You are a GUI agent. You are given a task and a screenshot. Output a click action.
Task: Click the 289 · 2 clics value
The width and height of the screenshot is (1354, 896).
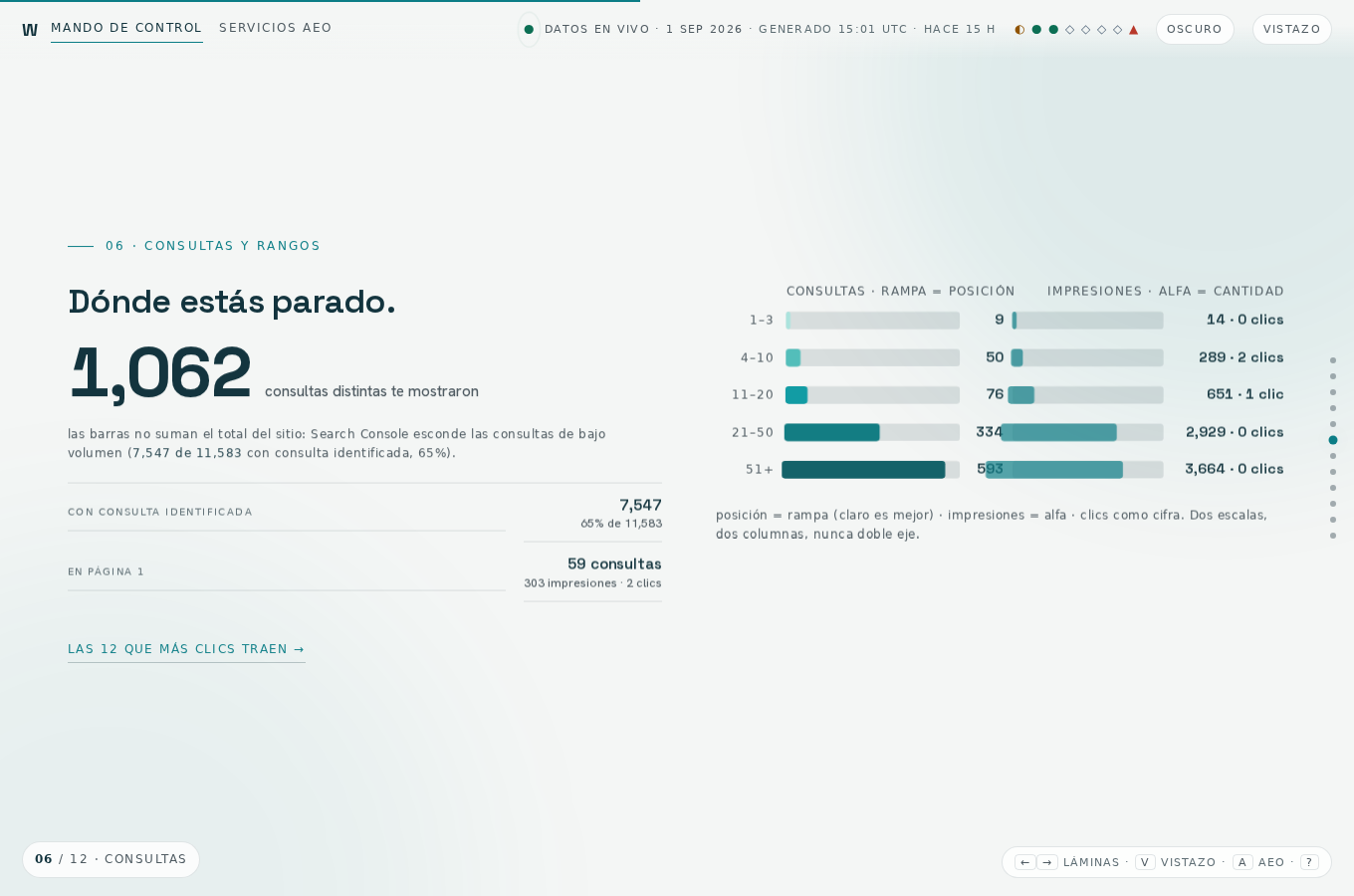[x=1241, y=357]
